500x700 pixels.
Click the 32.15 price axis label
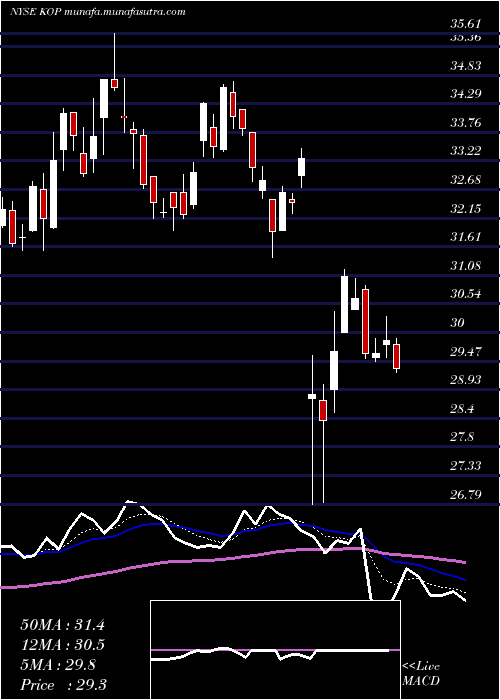pyautogui.click(x=466, y=208)
